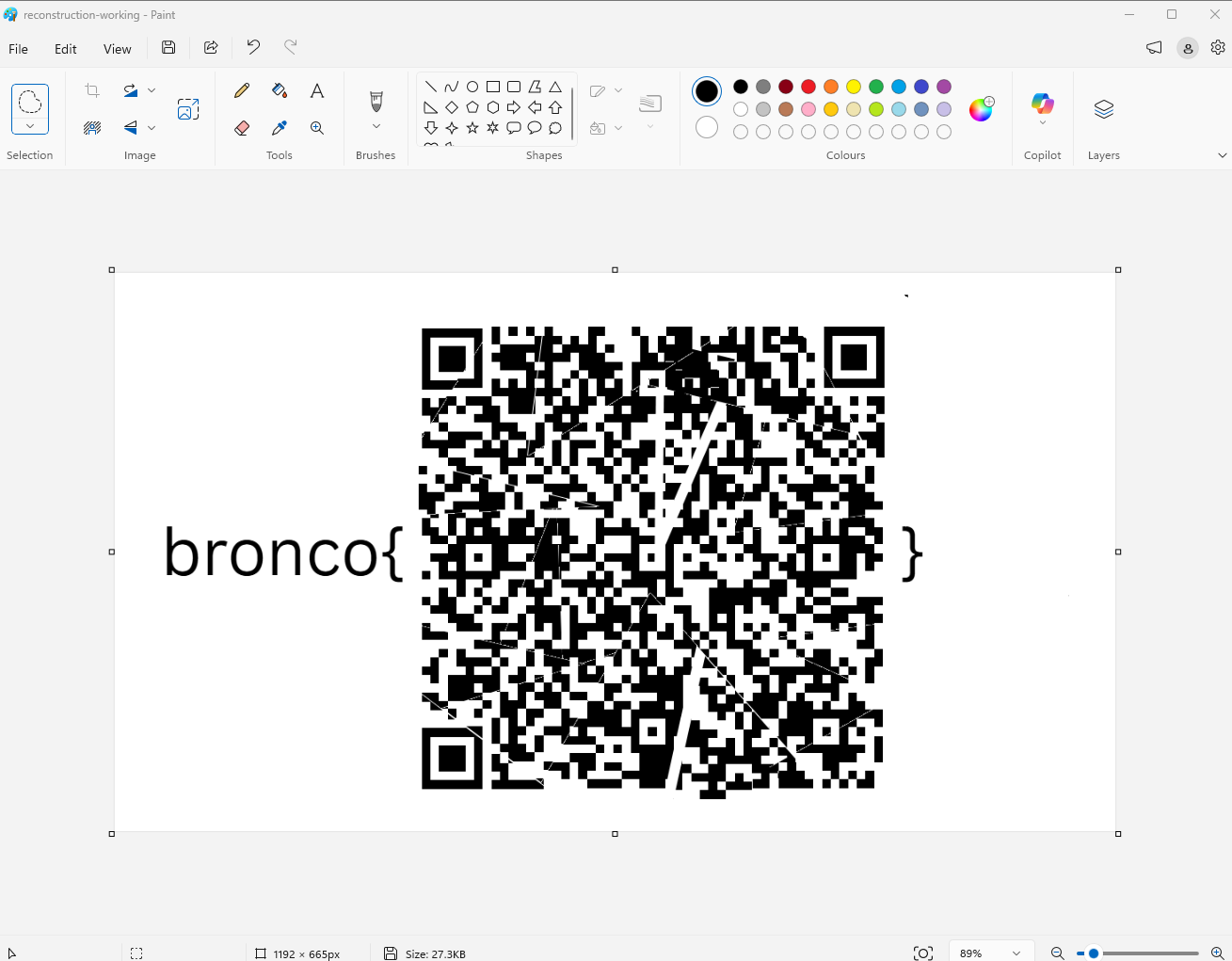Open Settings gear icon
Screen dimensions: 1232x961
(1218, 47)
